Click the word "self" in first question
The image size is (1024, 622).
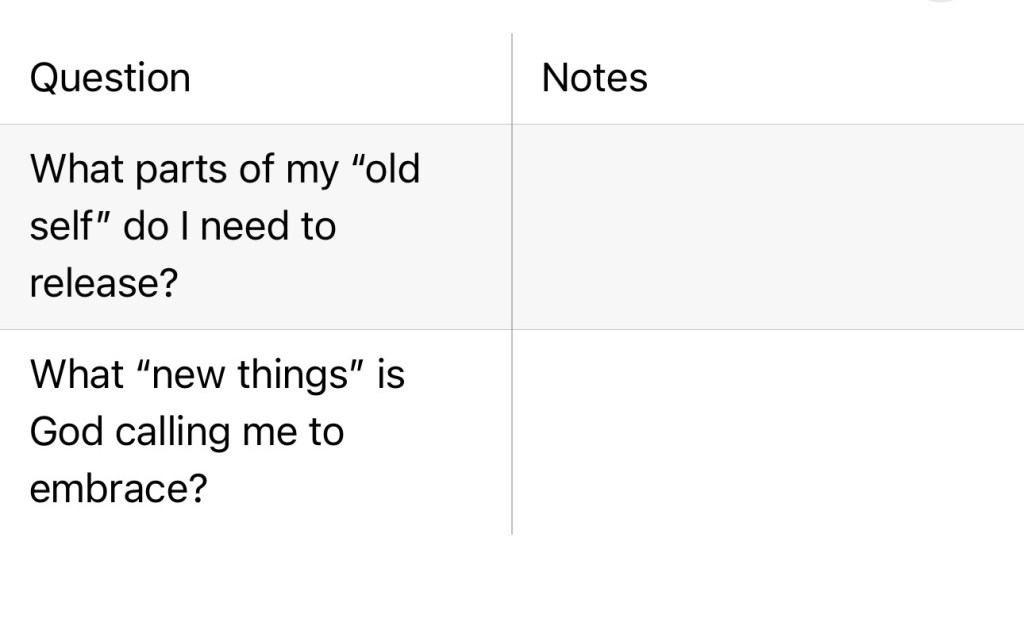coord(59,227)
